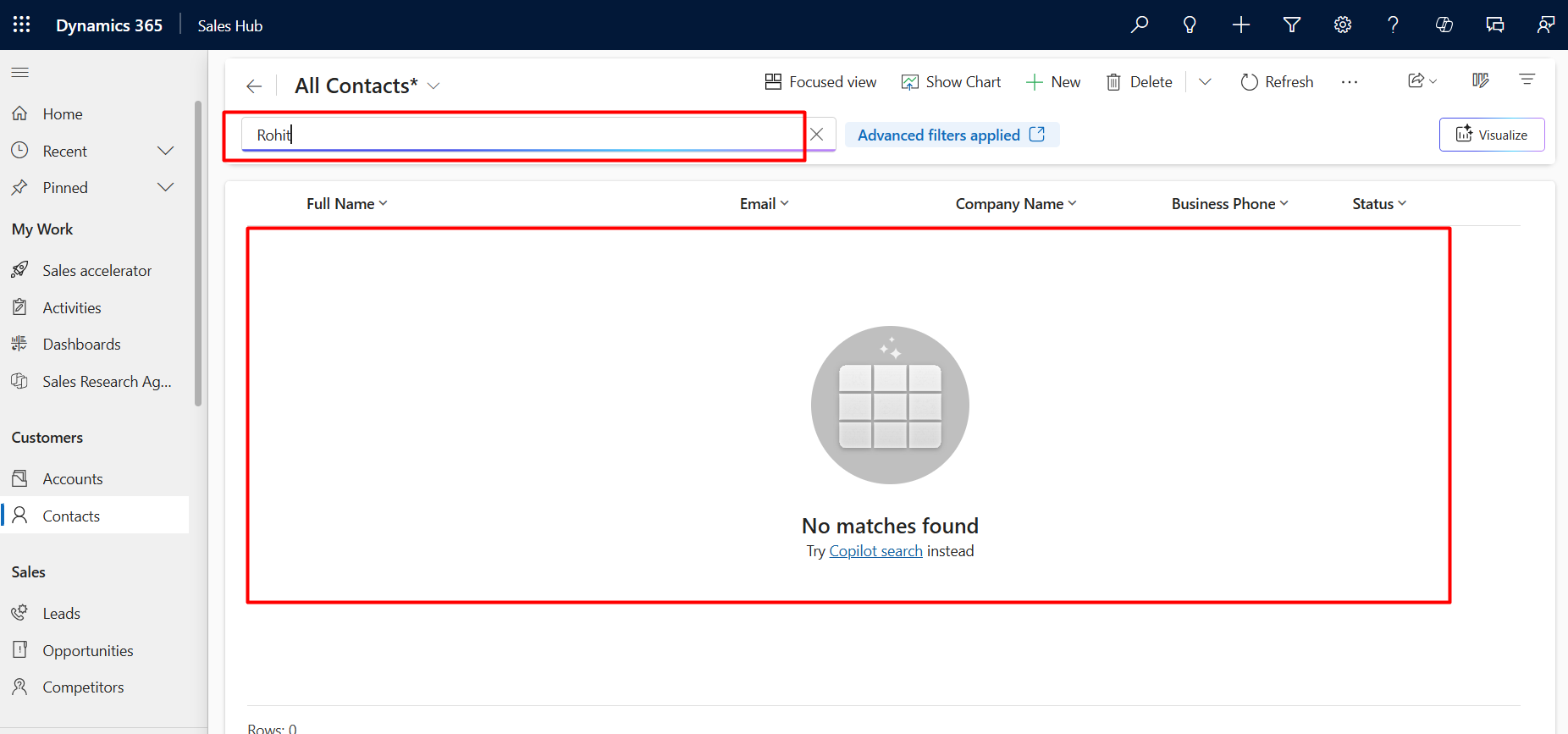Screen dimensions: 1568x734
Task: Collapse the left navigation hamburger menu
Action: 20,73
